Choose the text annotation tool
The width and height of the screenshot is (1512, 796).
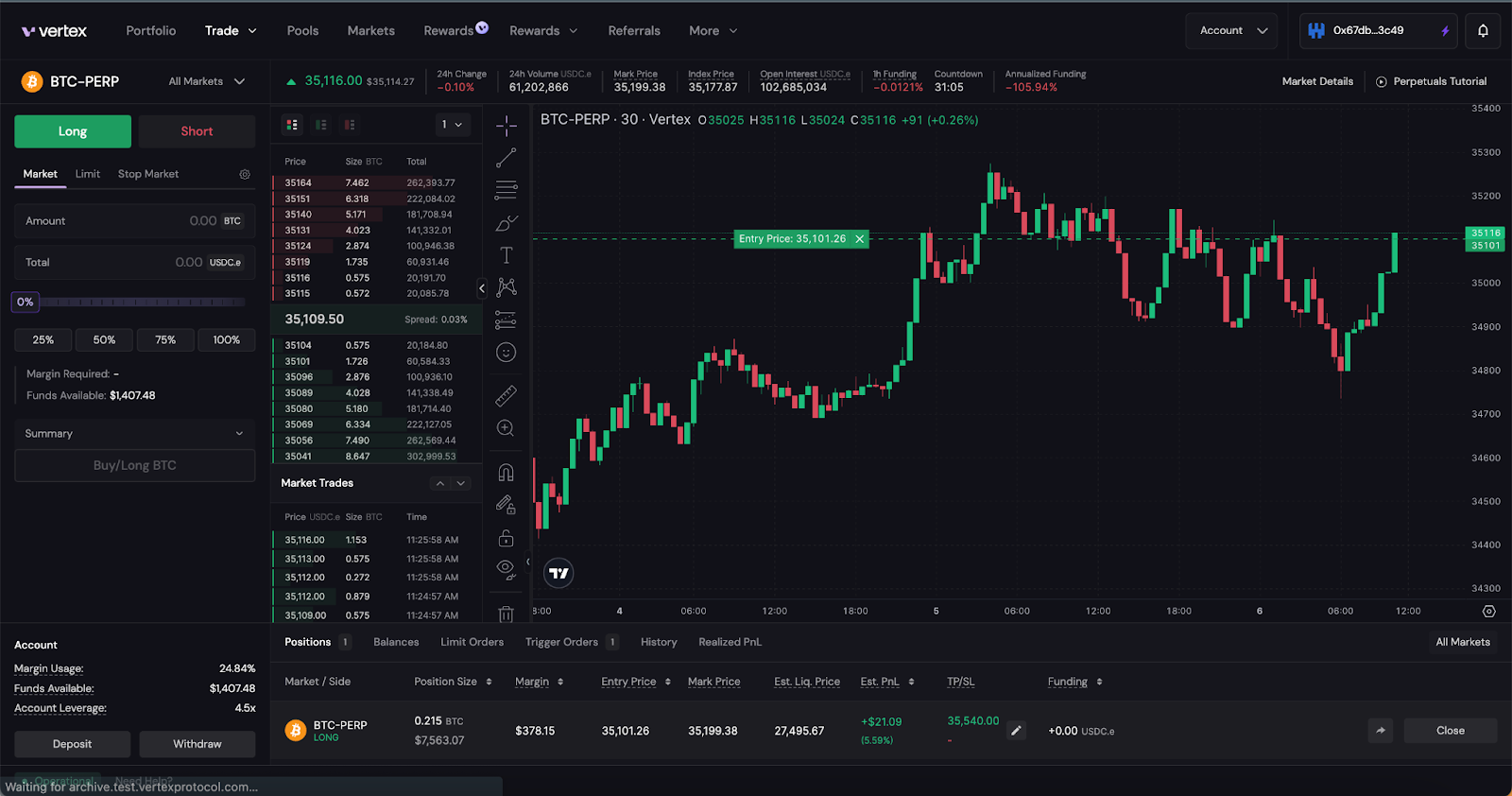tap(506, 255)
